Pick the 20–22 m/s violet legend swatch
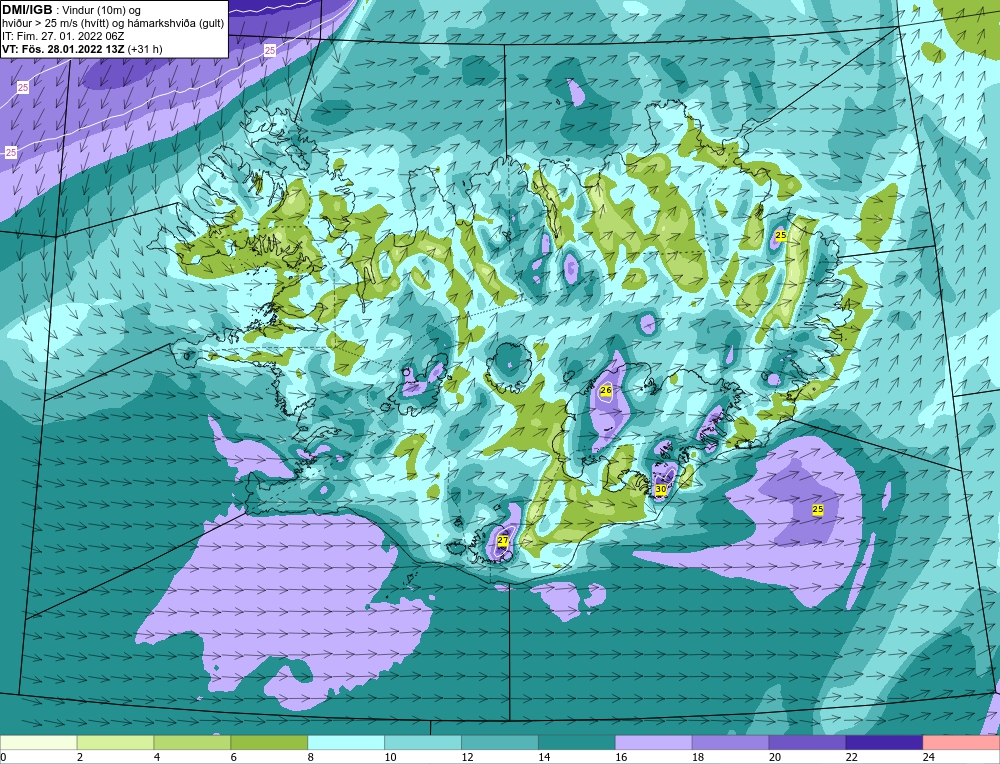Viewport: 1000px width, 764px height. click(x=807, y=743)
